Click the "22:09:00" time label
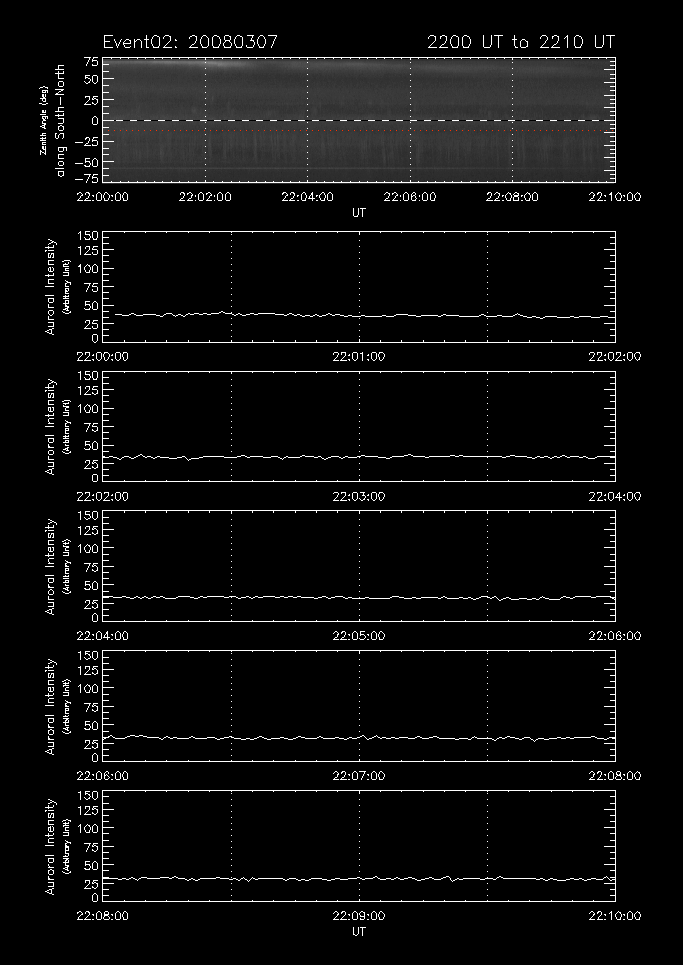The image size is (683, 965). click(359, 915)
